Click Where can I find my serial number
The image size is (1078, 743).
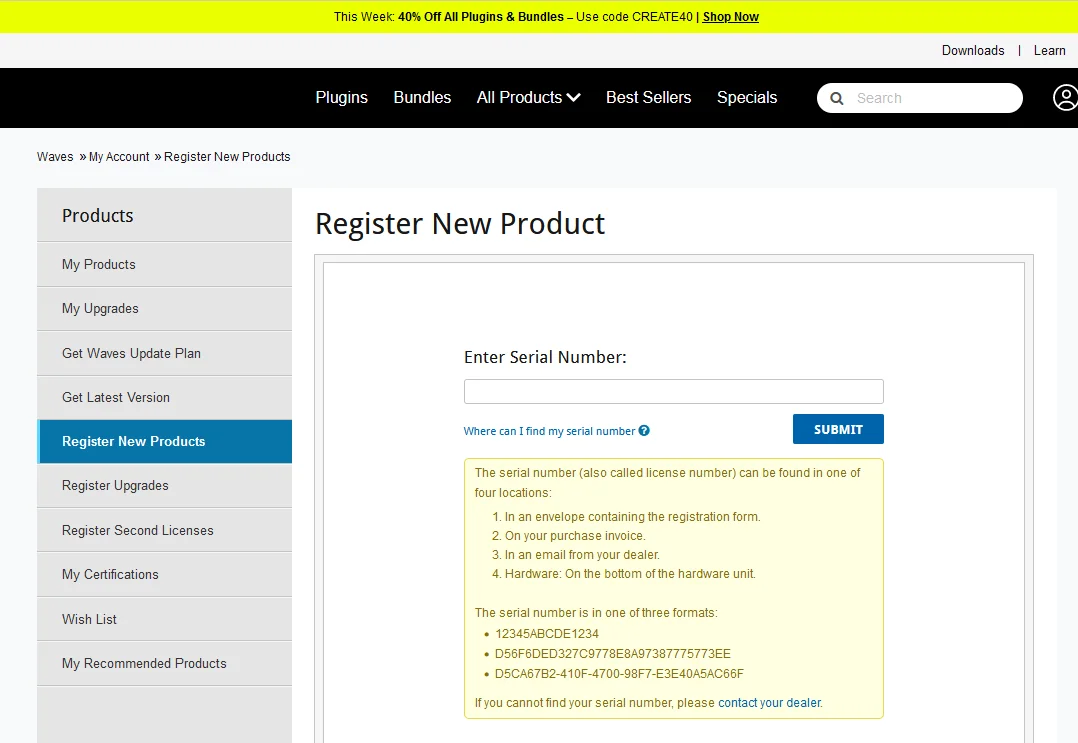[x=549, y=431]
